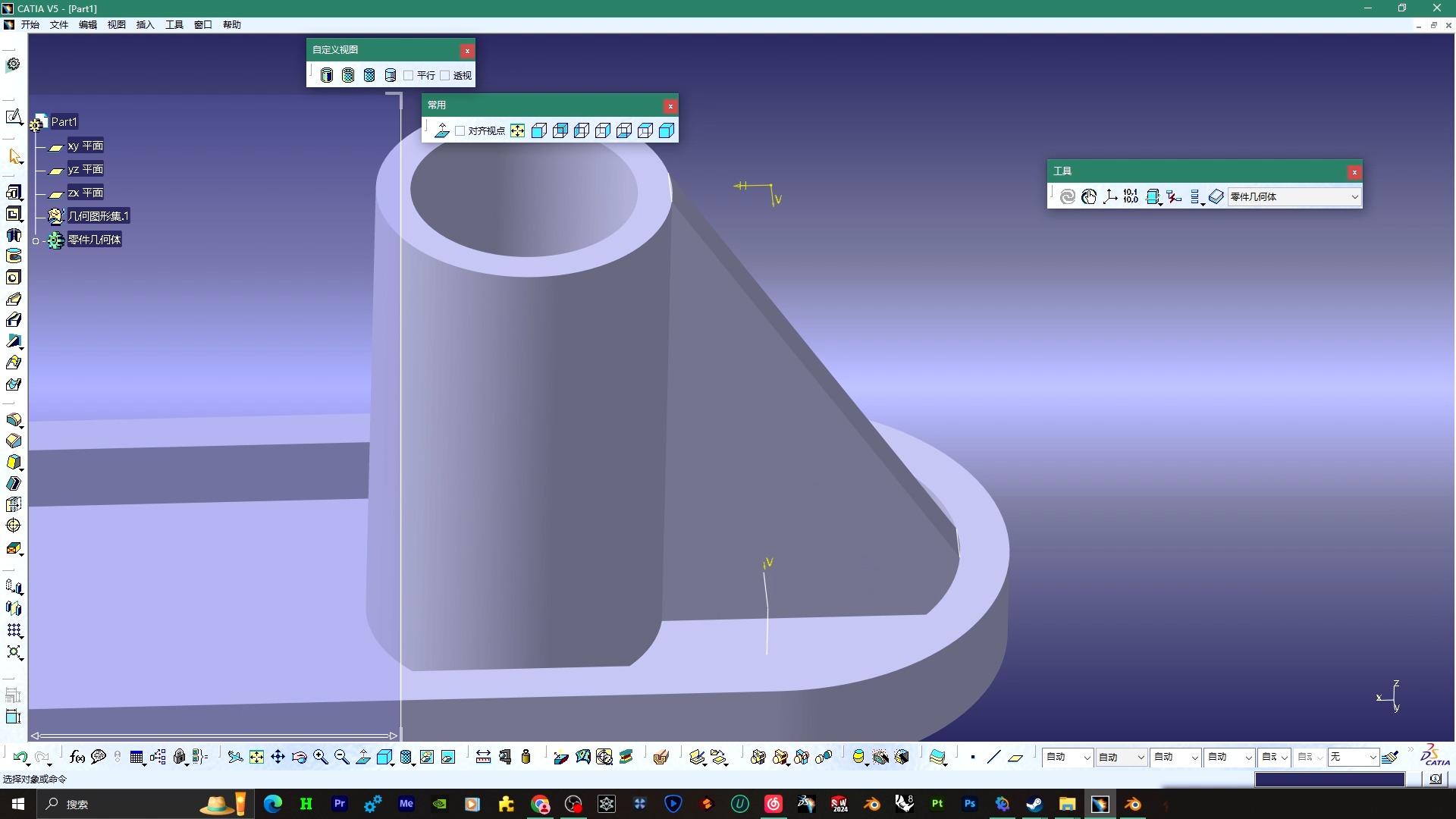Viewport: 1456px width, 819px height.
Task: Click the Fly mode airplane icon
Action: pyautogui.click(x=235, y=757)
